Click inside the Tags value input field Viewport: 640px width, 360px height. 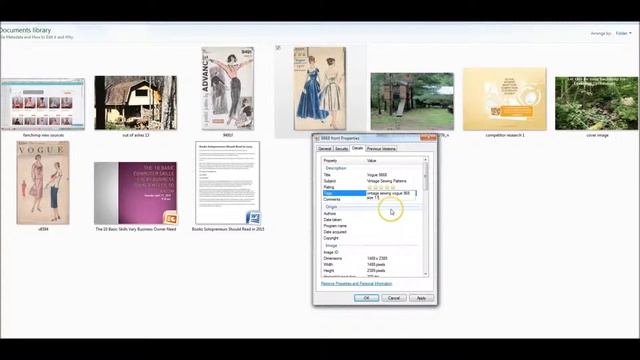(391, 195)
